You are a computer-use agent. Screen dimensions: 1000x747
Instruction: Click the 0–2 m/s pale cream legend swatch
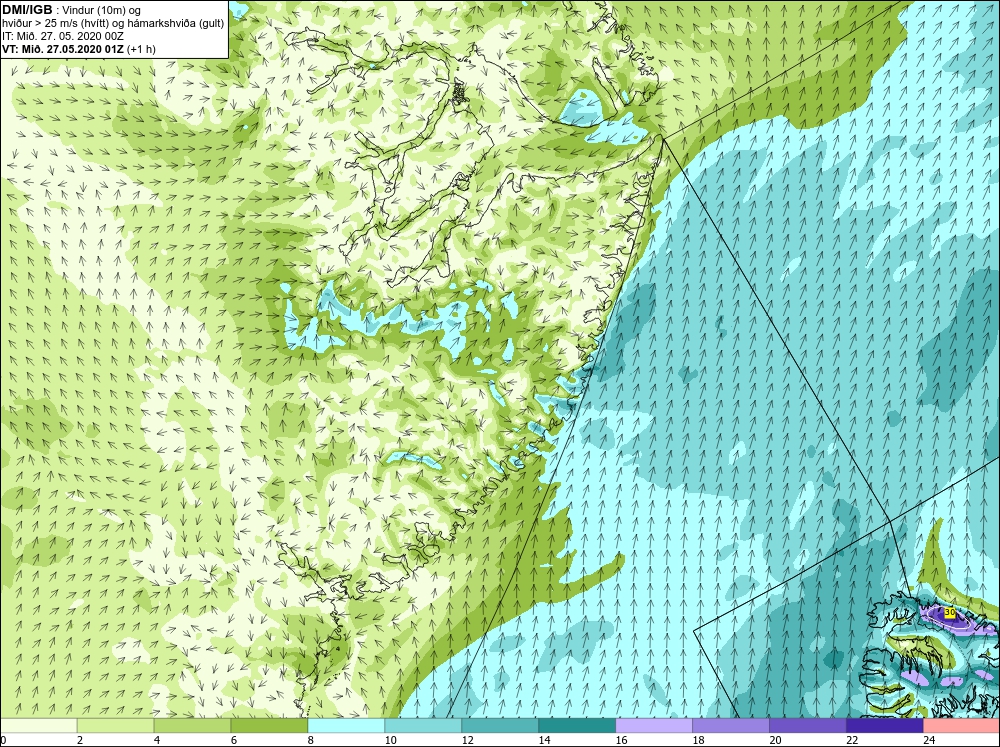[39, 725]
